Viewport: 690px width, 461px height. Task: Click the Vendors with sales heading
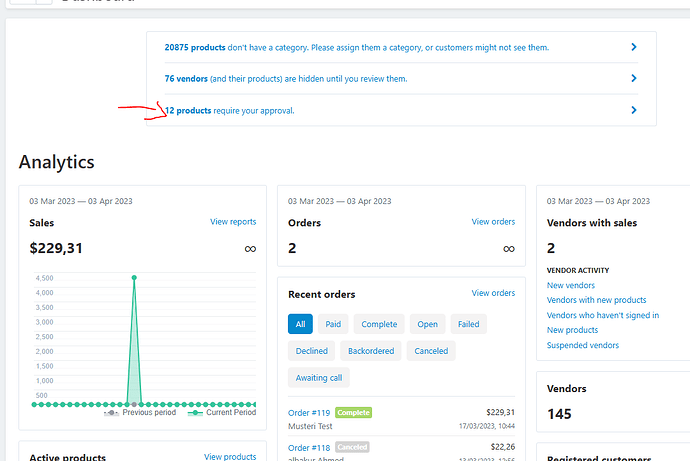(x=592, y=223)
